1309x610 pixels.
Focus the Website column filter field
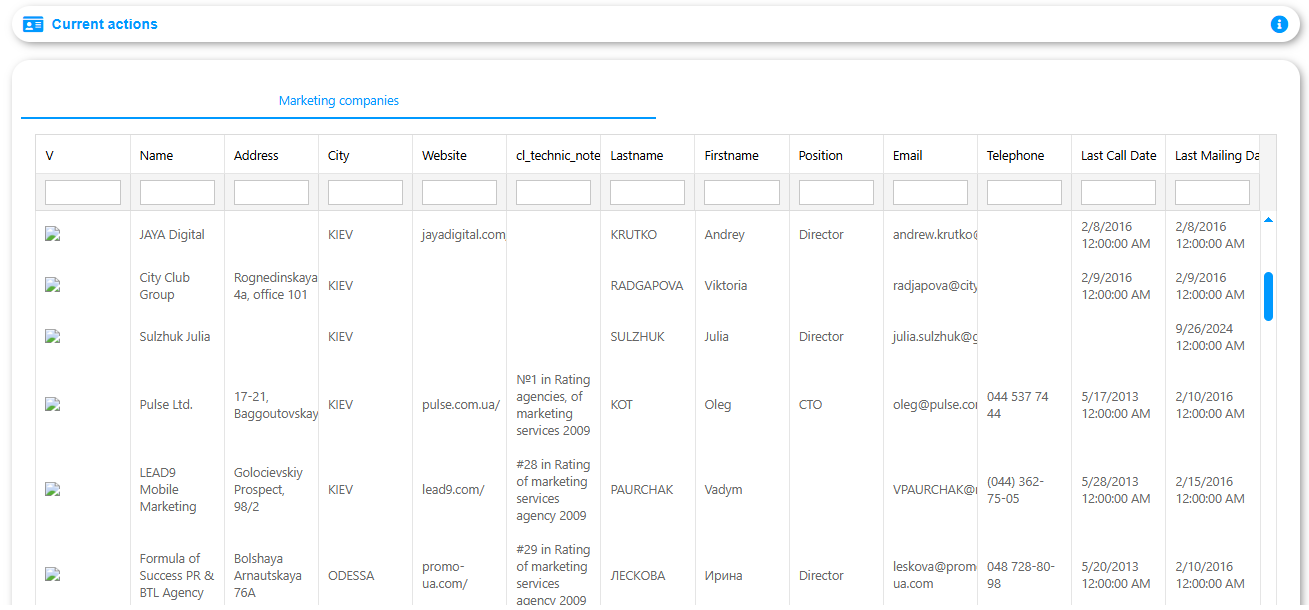459,192
